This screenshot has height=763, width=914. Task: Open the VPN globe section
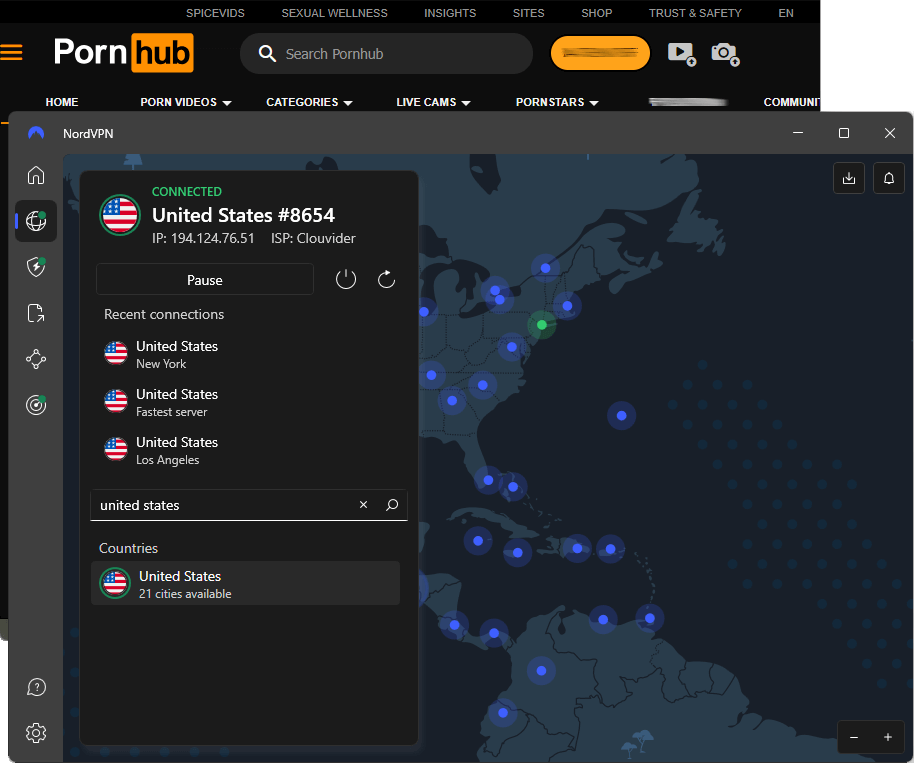[36, 221]
